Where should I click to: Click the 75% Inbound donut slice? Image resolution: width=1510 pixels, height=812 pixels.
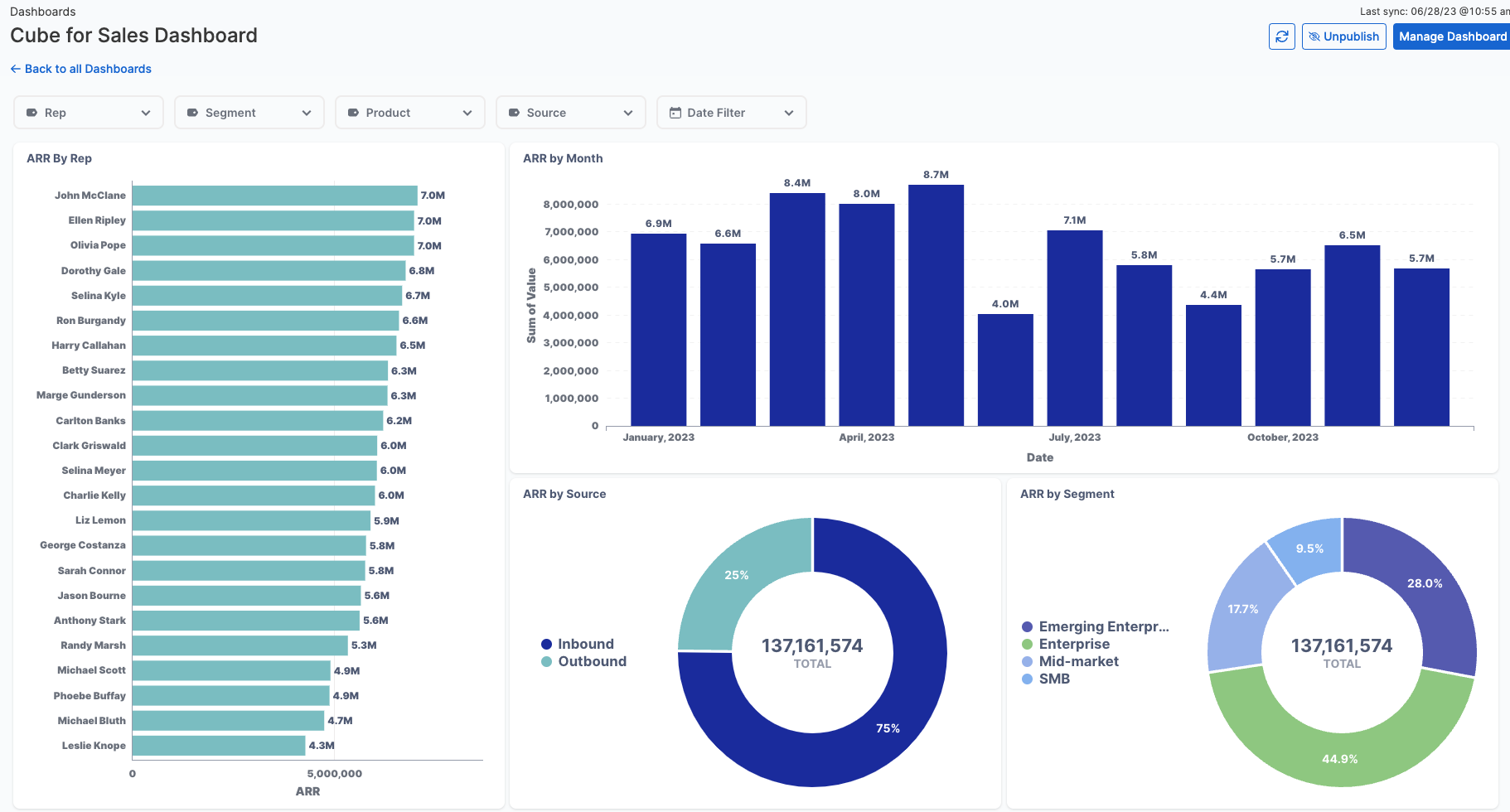pos(888,727)
